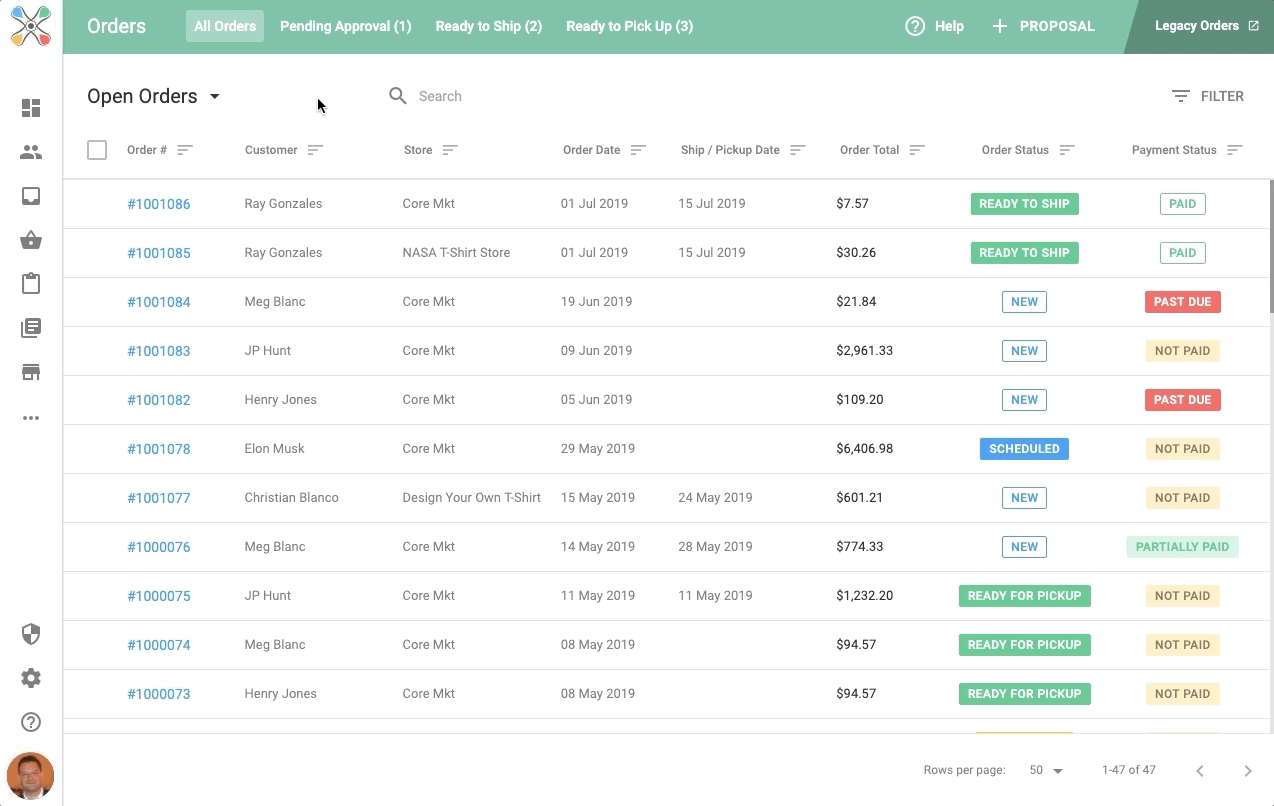
Task: Go to next page arrow
Action: pos(1247,770)
